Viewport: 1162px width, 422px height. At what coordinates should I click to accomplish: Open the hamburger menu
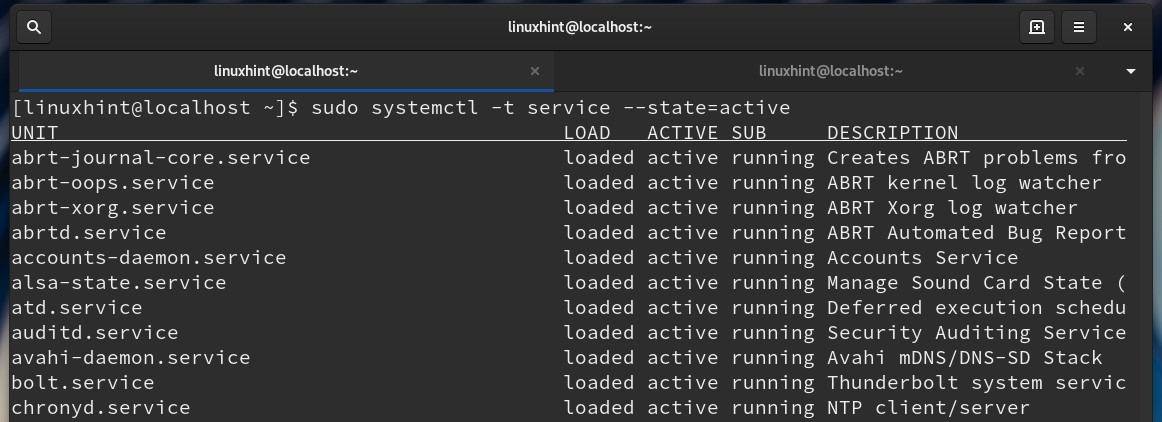1079,28
